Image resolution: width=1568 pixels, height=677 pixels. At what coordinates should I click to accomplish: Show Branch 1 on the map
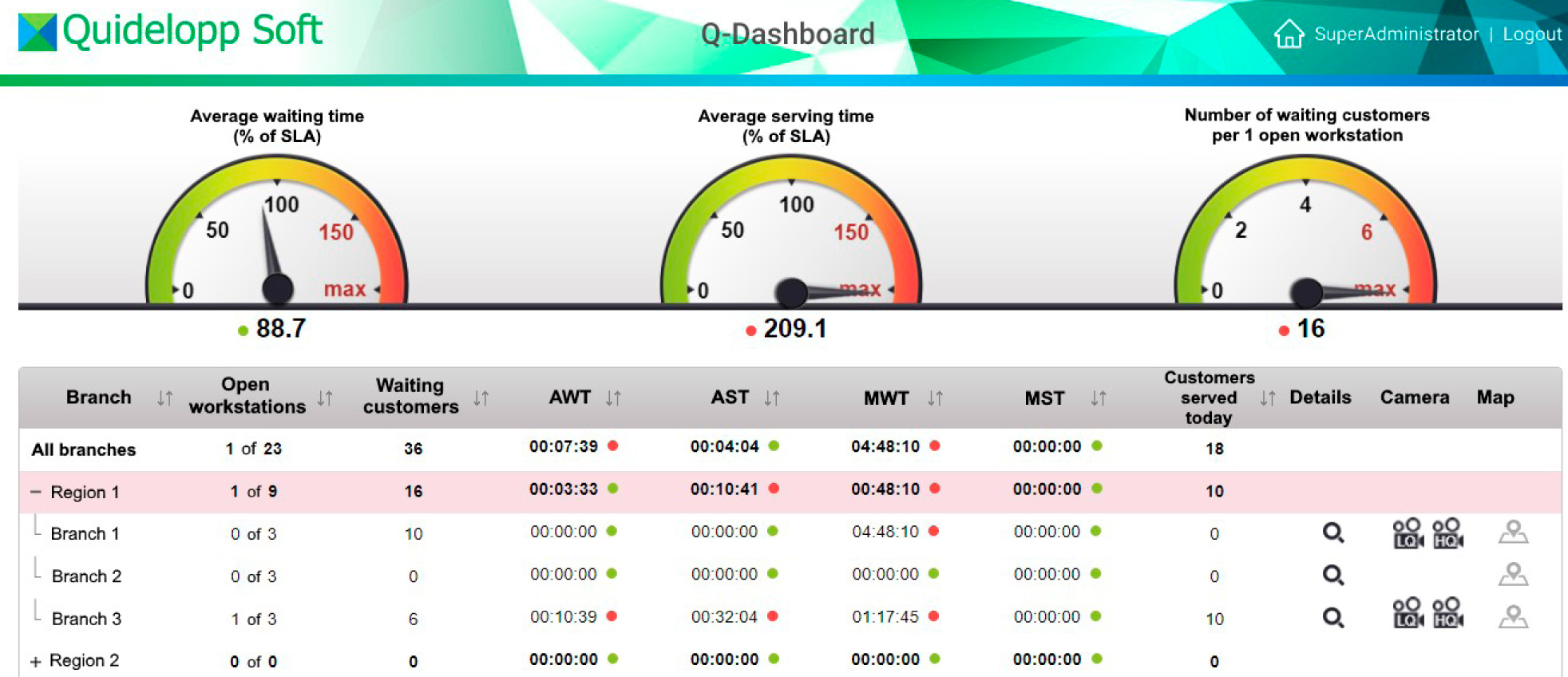[x=1513, y=532]
